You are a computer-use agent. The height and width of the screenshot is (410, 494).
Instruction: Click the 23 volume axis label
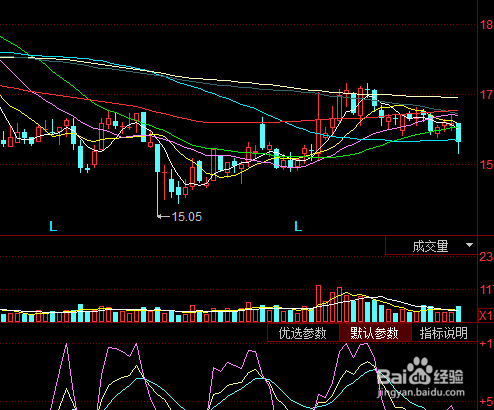486,256
